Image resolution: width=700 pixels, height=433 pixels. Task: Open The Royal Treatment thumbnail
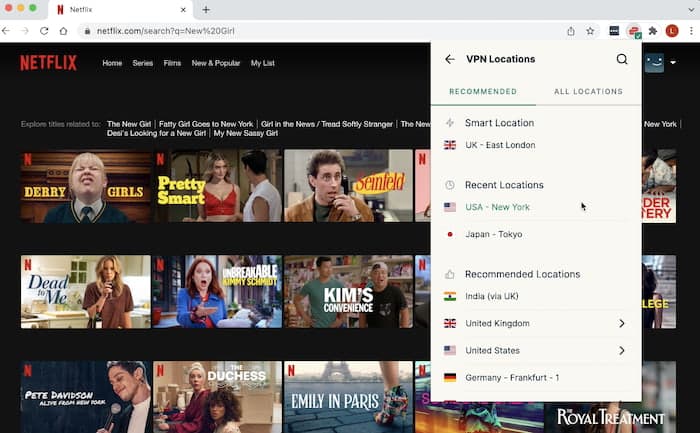pyautogui.click(x=610, y=417)
